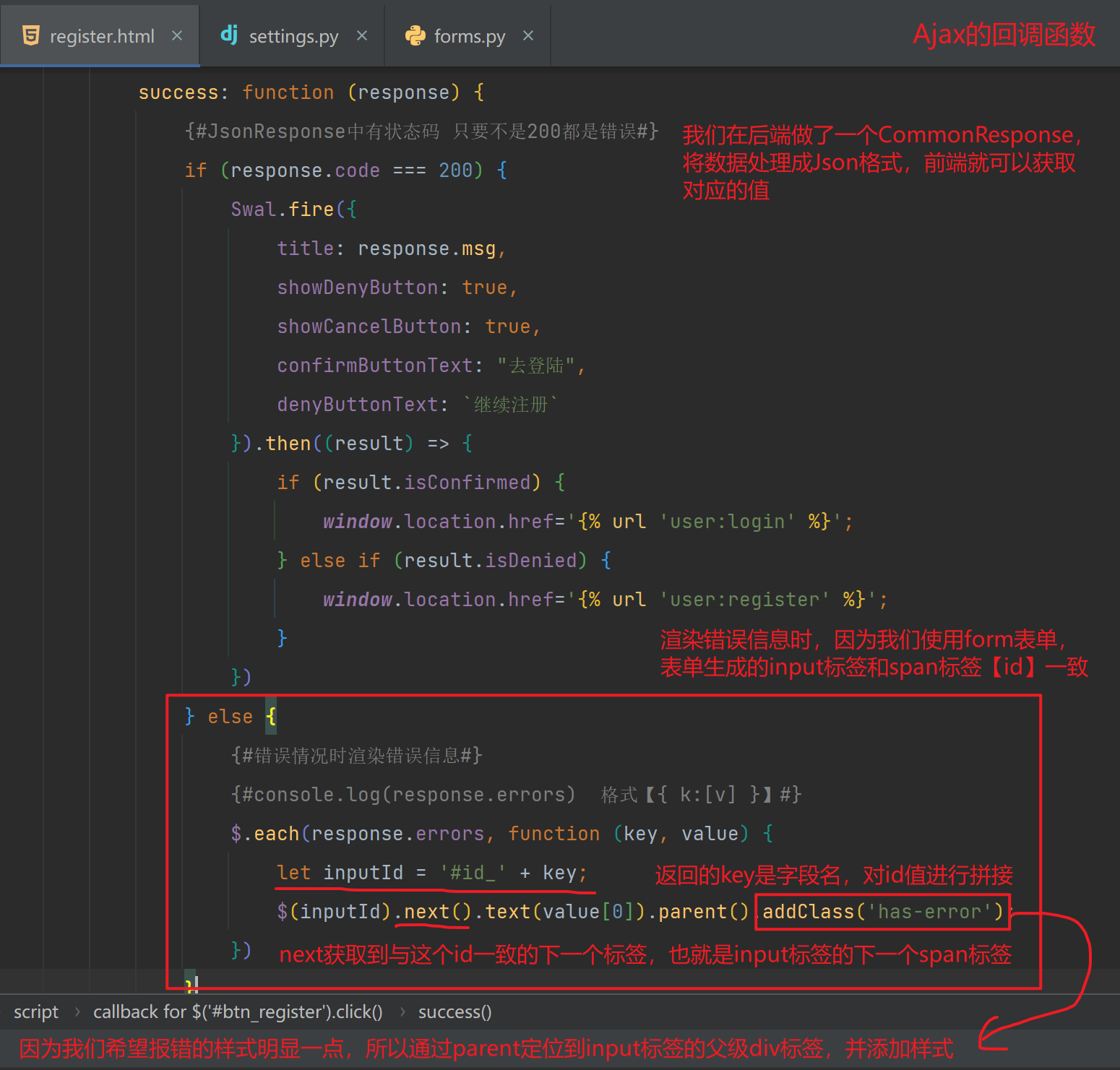Click the 'user:register' url line

point(606,600)
